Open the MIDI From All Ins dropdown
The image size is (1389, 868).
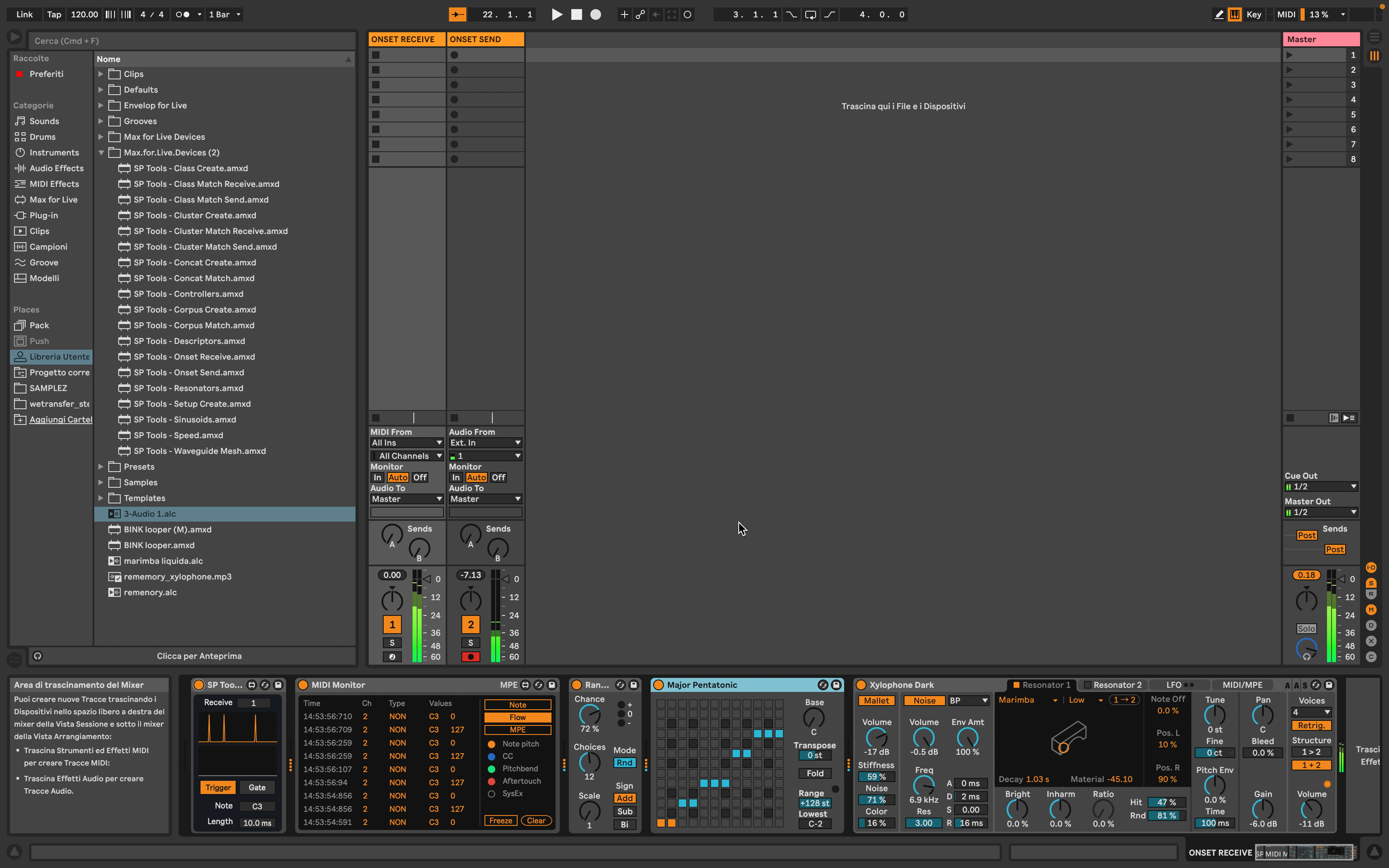coord(406,443)
